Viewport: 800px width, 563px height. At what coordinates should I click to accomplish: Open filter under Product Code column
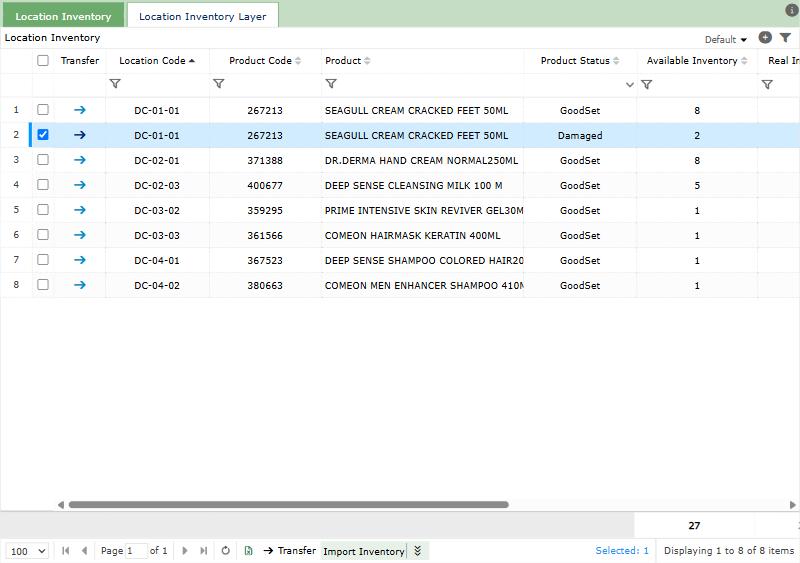point(218,84)
